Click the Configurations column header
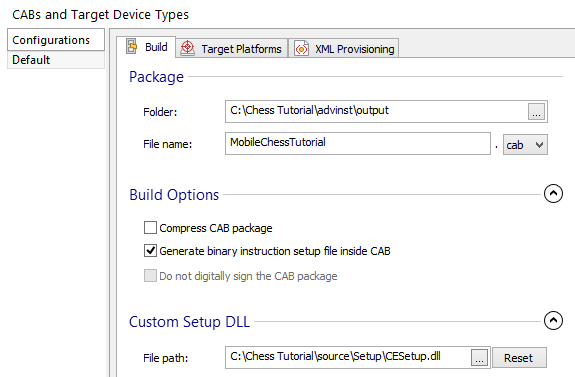This screenshot has height=377, width=575. (56, 40)
